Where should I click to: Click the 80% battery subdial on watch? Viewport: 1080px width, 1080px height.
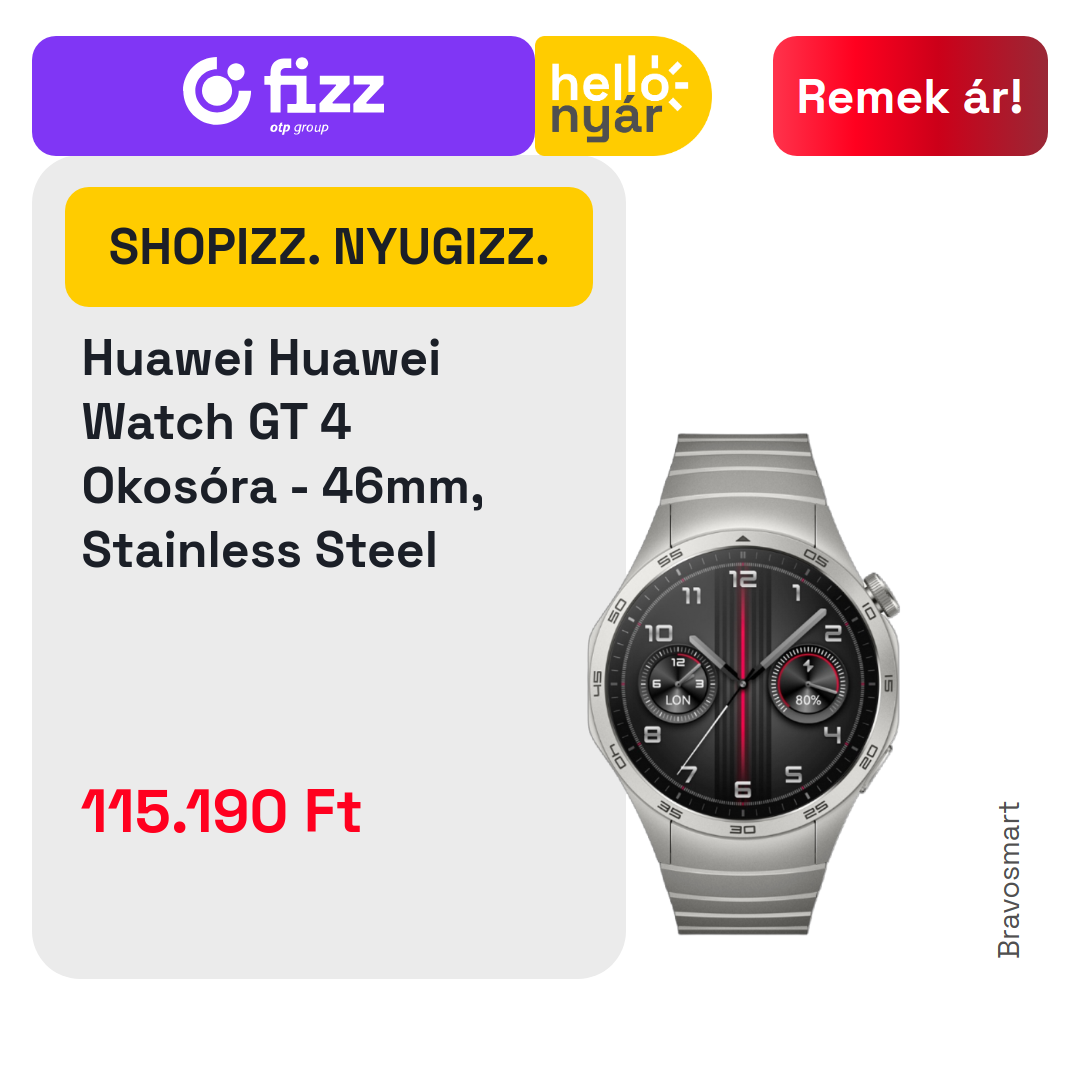[x=808, y=685]
